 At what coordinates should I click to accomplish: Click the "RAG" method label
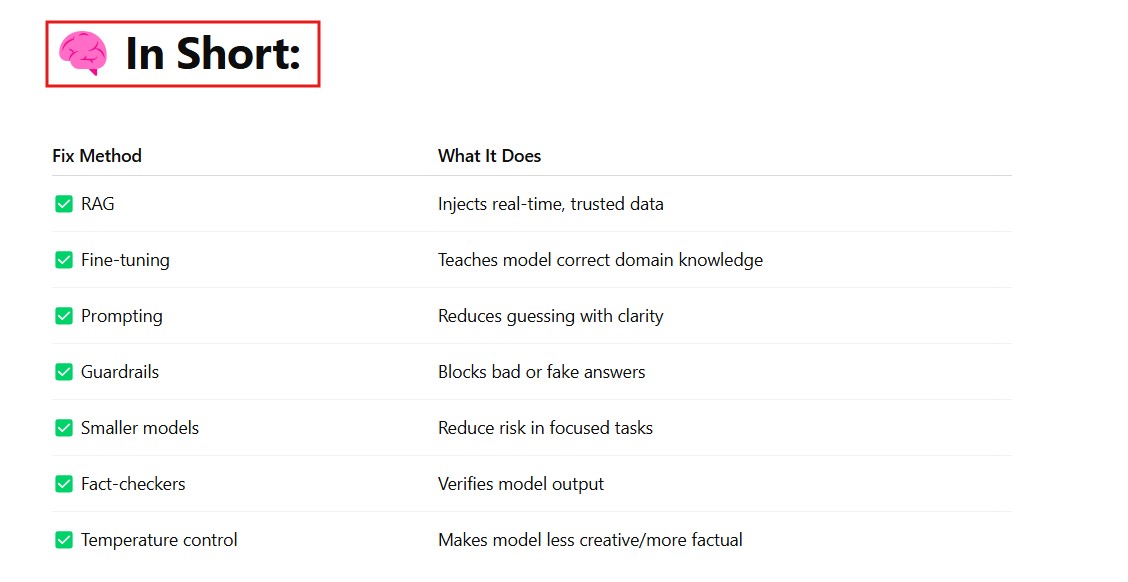(x=98, y=204)
